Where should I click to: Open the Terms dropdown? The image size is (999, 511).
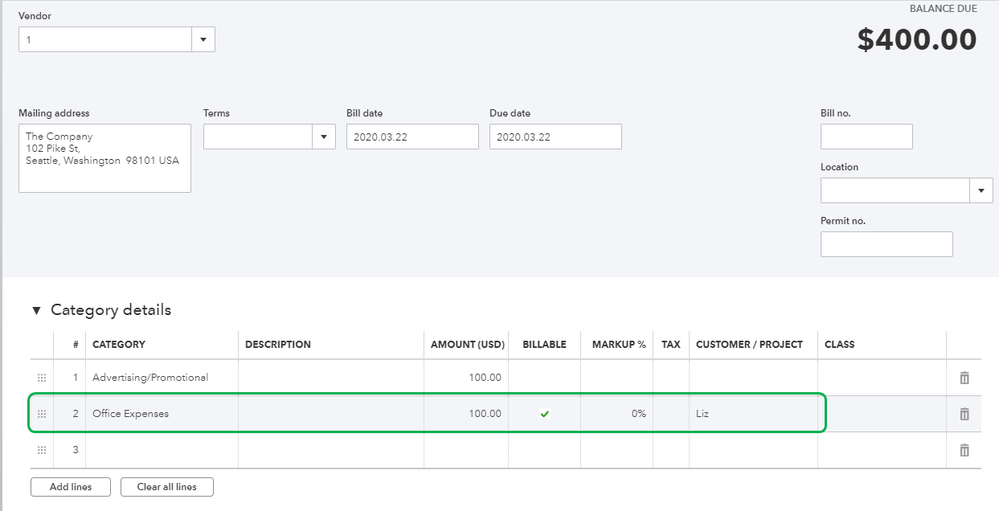point(324,137)
